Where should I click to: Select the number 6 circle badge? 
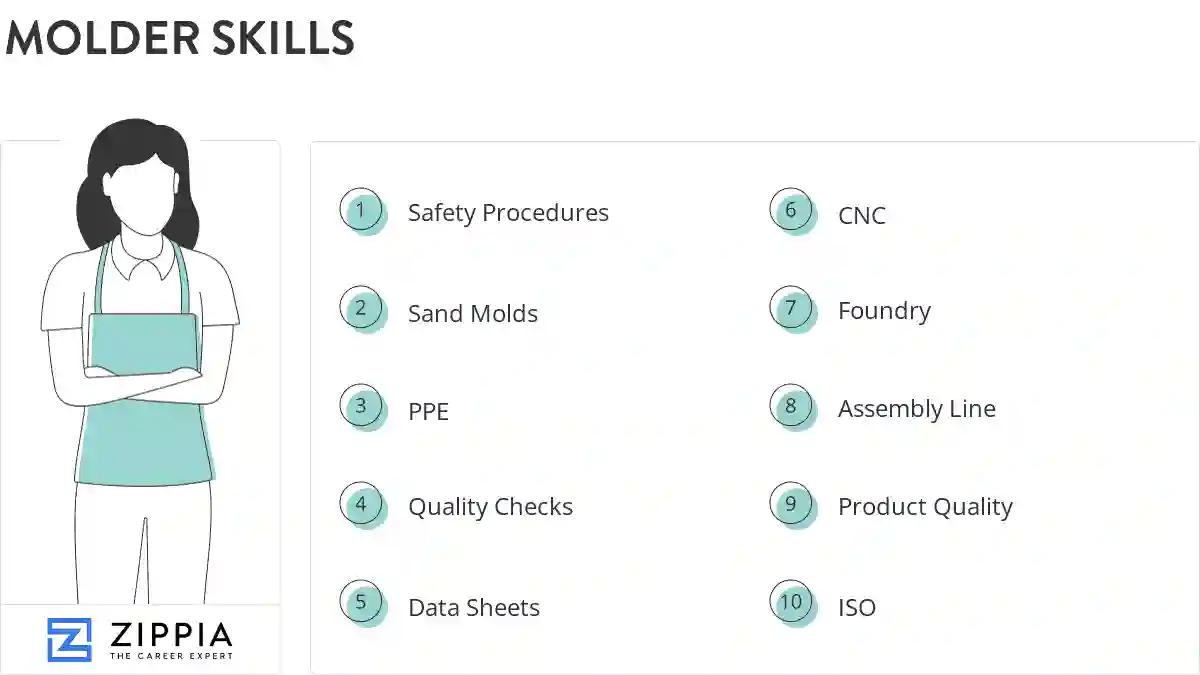point(791,210)
